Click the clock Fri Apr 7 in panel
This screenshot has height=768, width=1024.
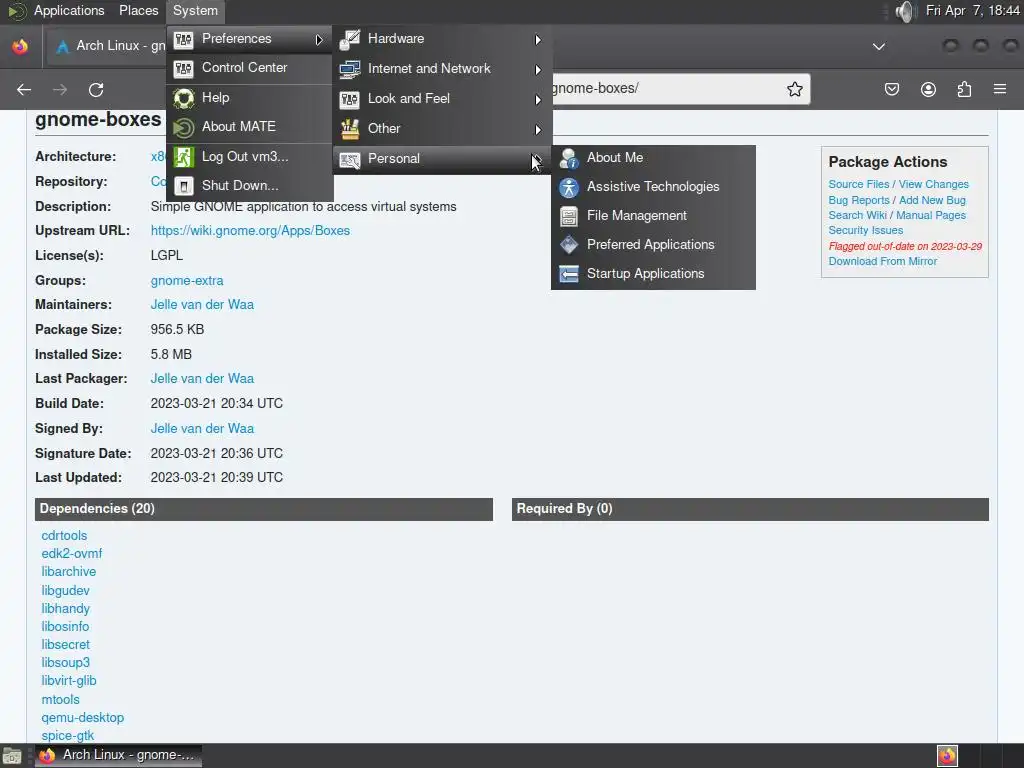pyautogui.click(x=972, y=10)
